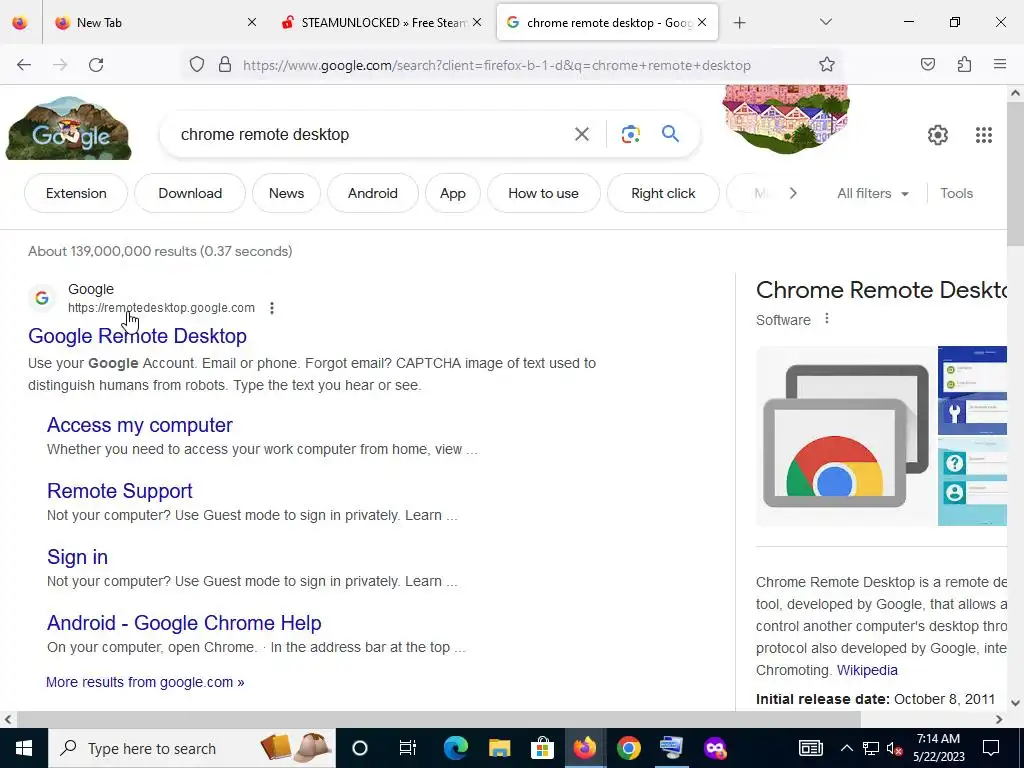This screenshot has height=768, width=1024.
Task: Launch Microsoft Edge from the taskbar
Action: 456,748
